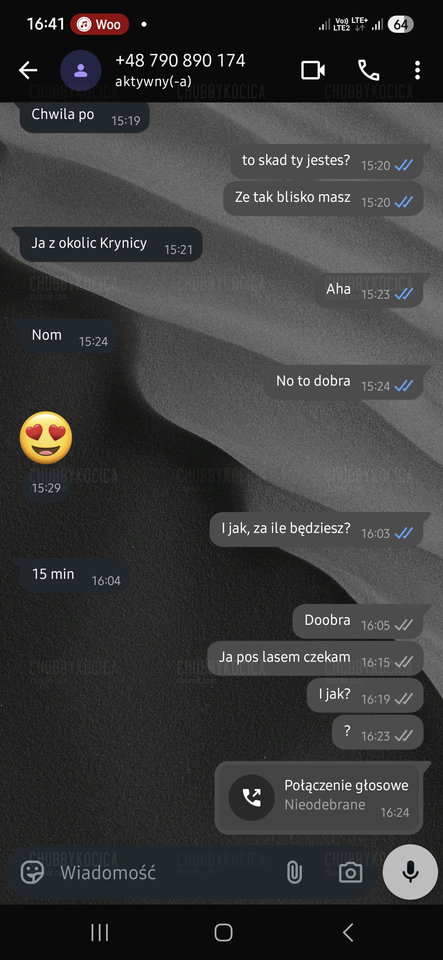The width and height of the screenshot is (443, 960).
Task: Tap the Android home button
Action: (x=223, y=932)
